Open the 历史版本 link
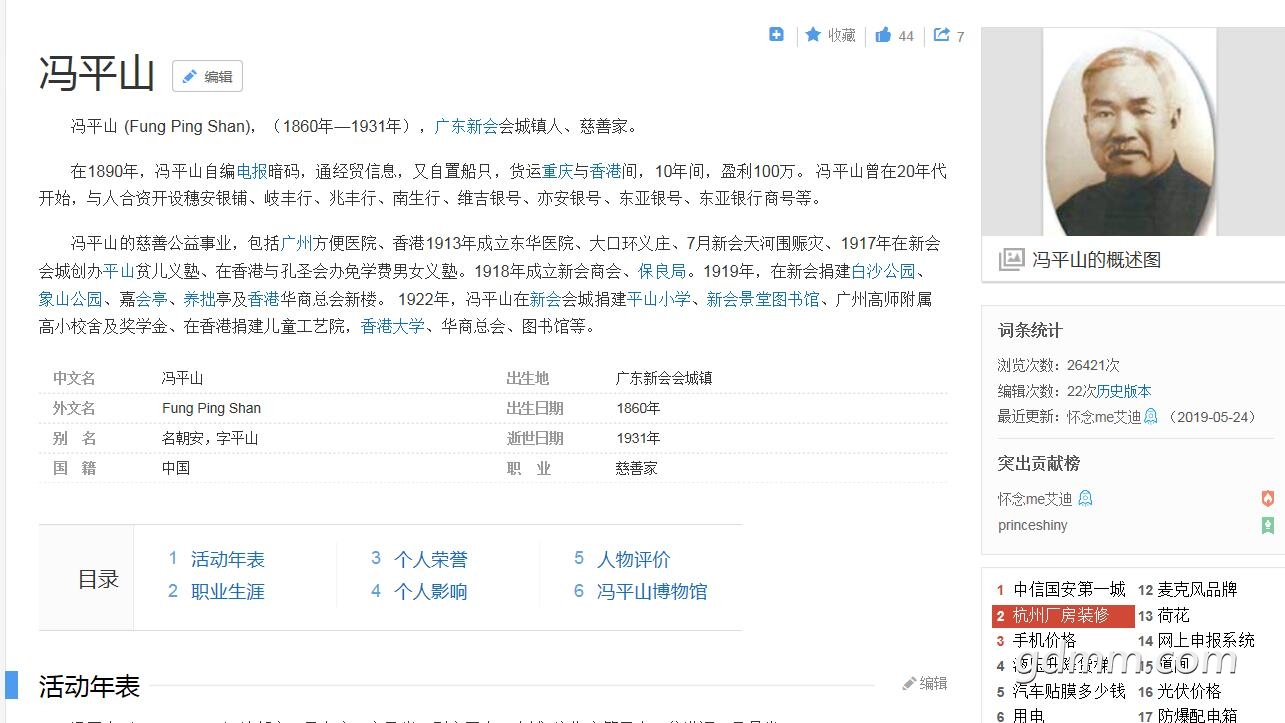Screen dimensions: 1285x723 (x=1124, y=391)
